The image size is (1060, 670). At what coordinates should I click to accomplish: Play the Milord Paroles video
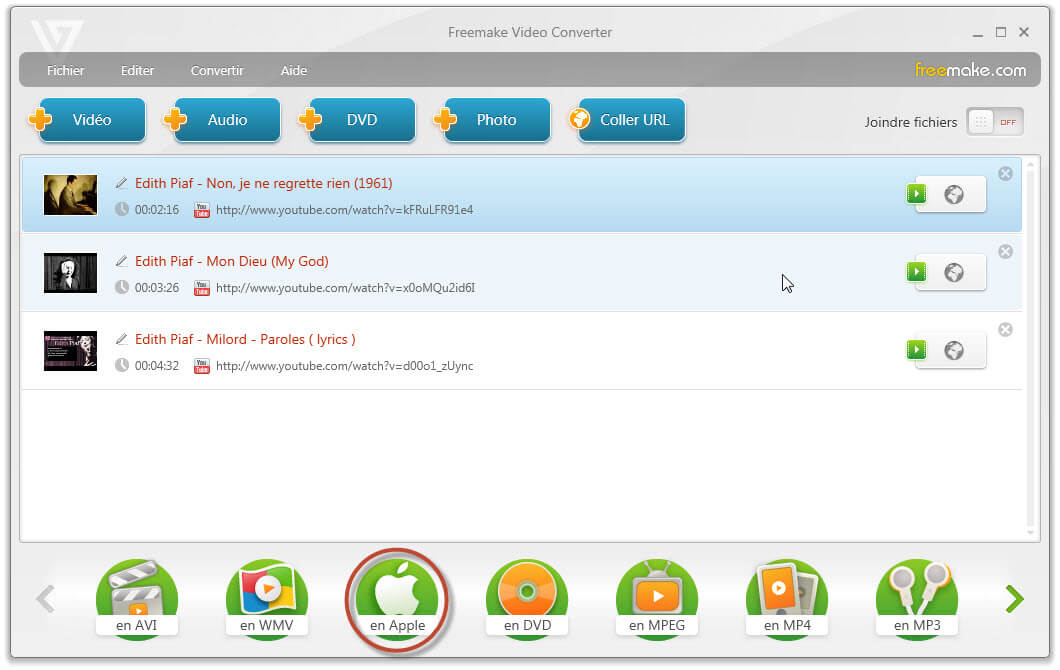point(917,350)
